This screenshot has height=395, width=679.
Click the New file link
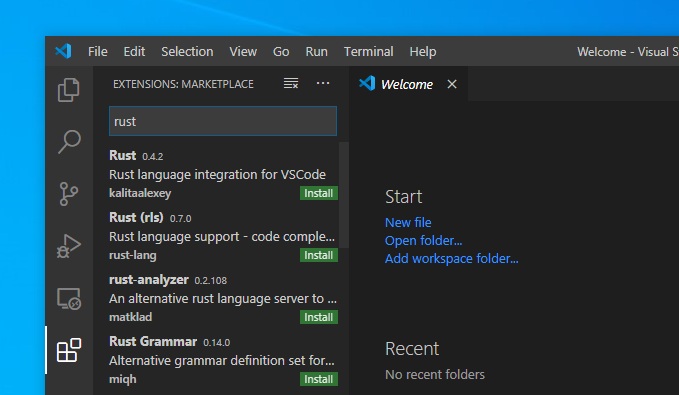tap(408, 222)
